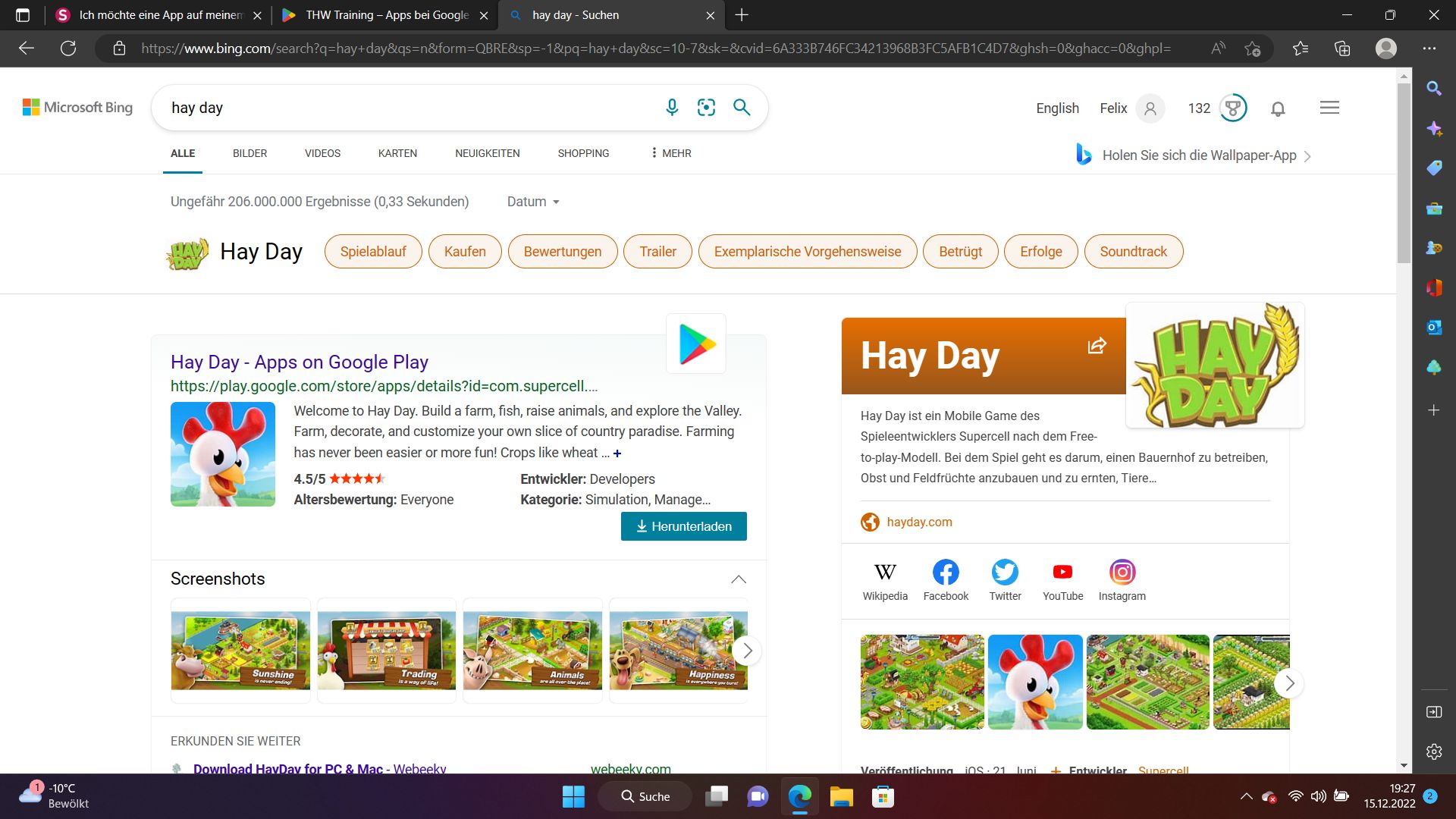
Task: Click the Bing Rewards trophy icon
Action: (1233, 108)
